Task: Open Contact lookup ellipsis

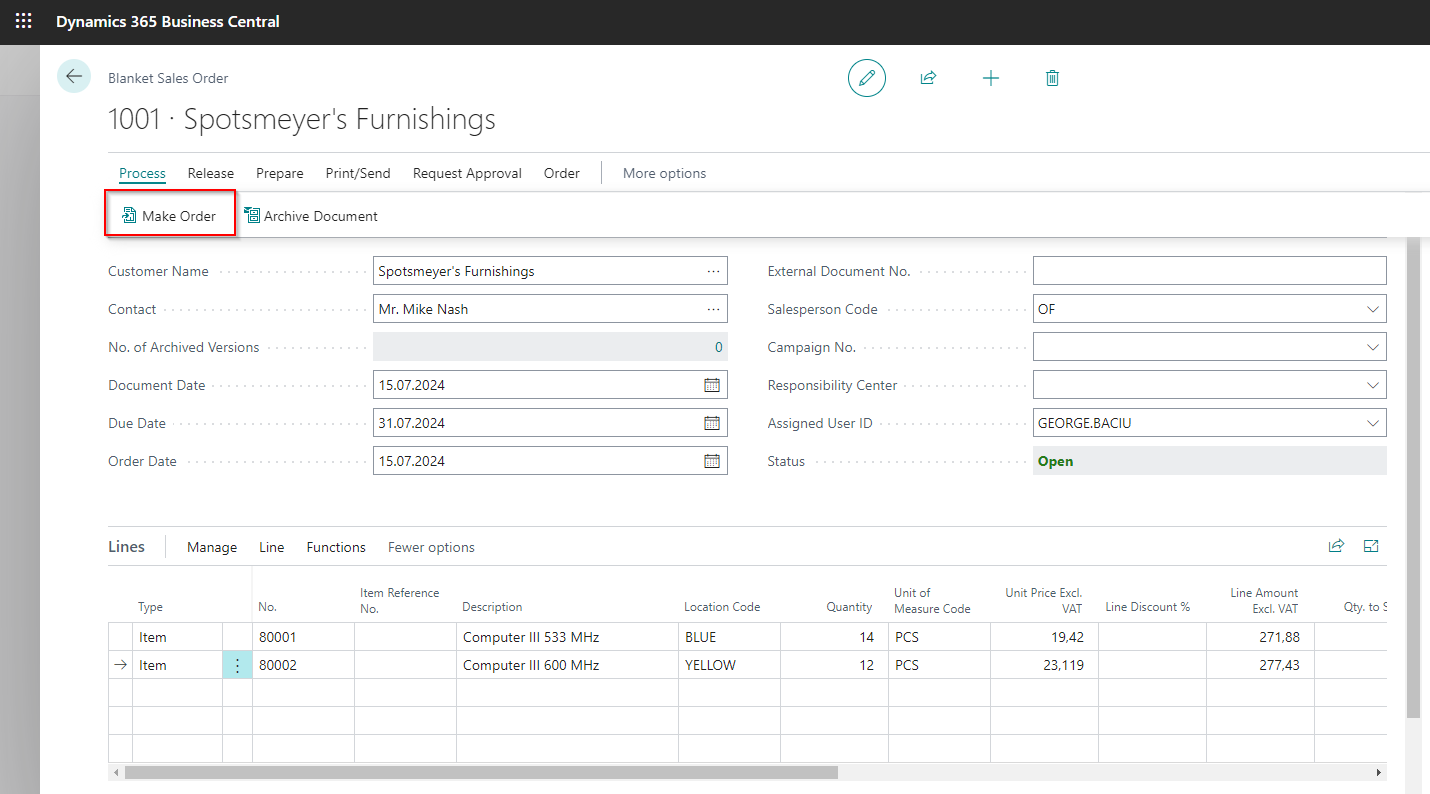Action: (x=713, y=309)
